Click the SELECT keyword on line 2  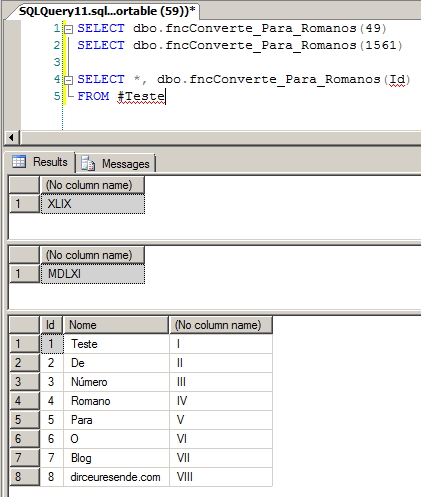101,45
